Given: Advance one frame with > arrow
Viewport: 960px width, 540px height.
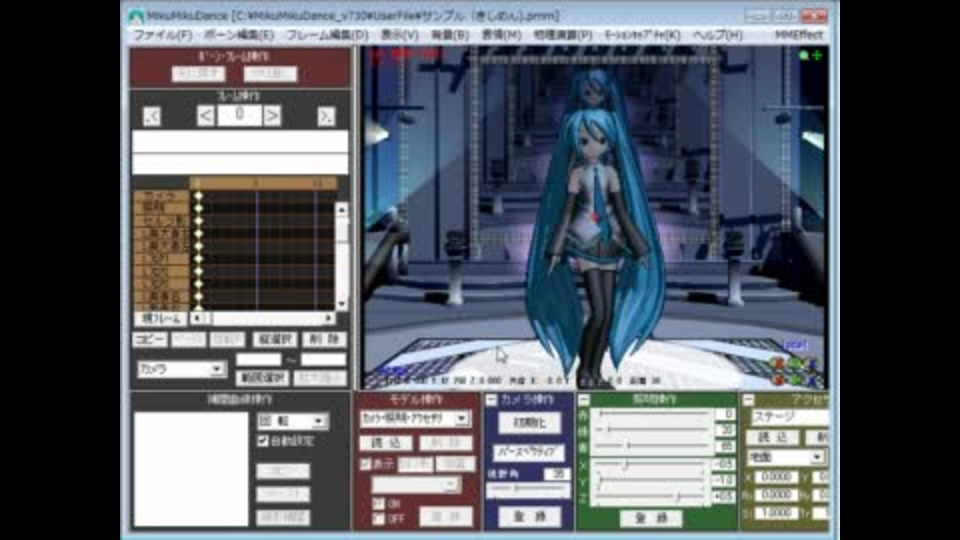Looking at the screenshot, I should (272, 116).
